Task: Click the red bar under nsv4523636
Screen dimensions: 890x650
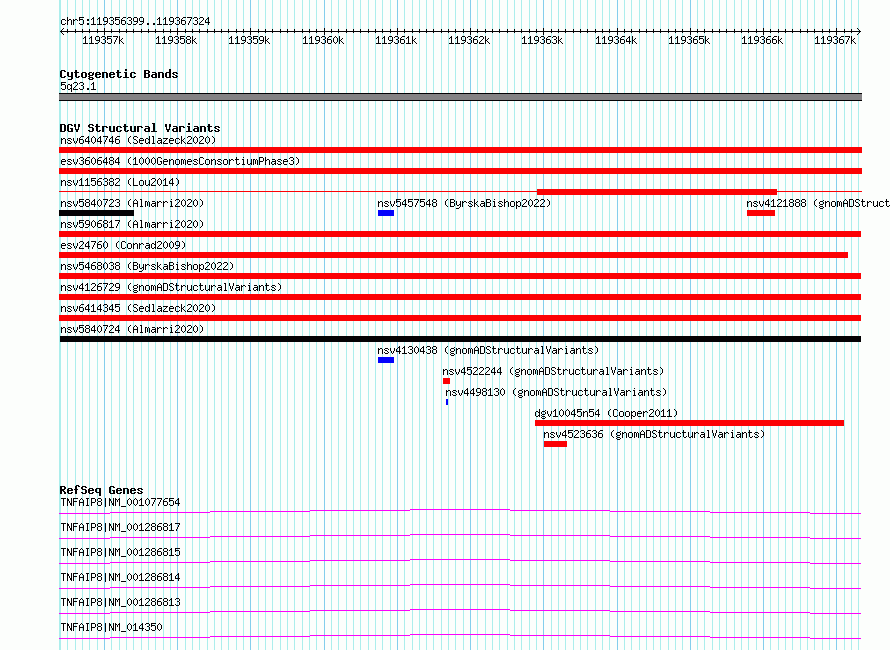Action: 555,444
